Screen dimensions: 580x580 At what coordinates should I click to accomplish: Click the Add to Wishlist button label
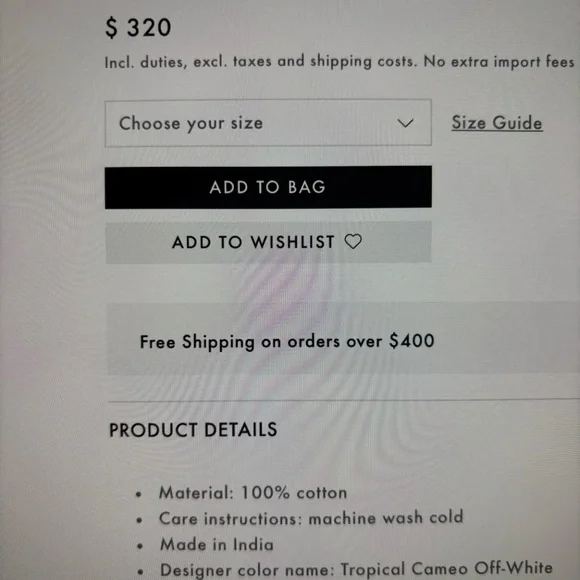point(253,242)
